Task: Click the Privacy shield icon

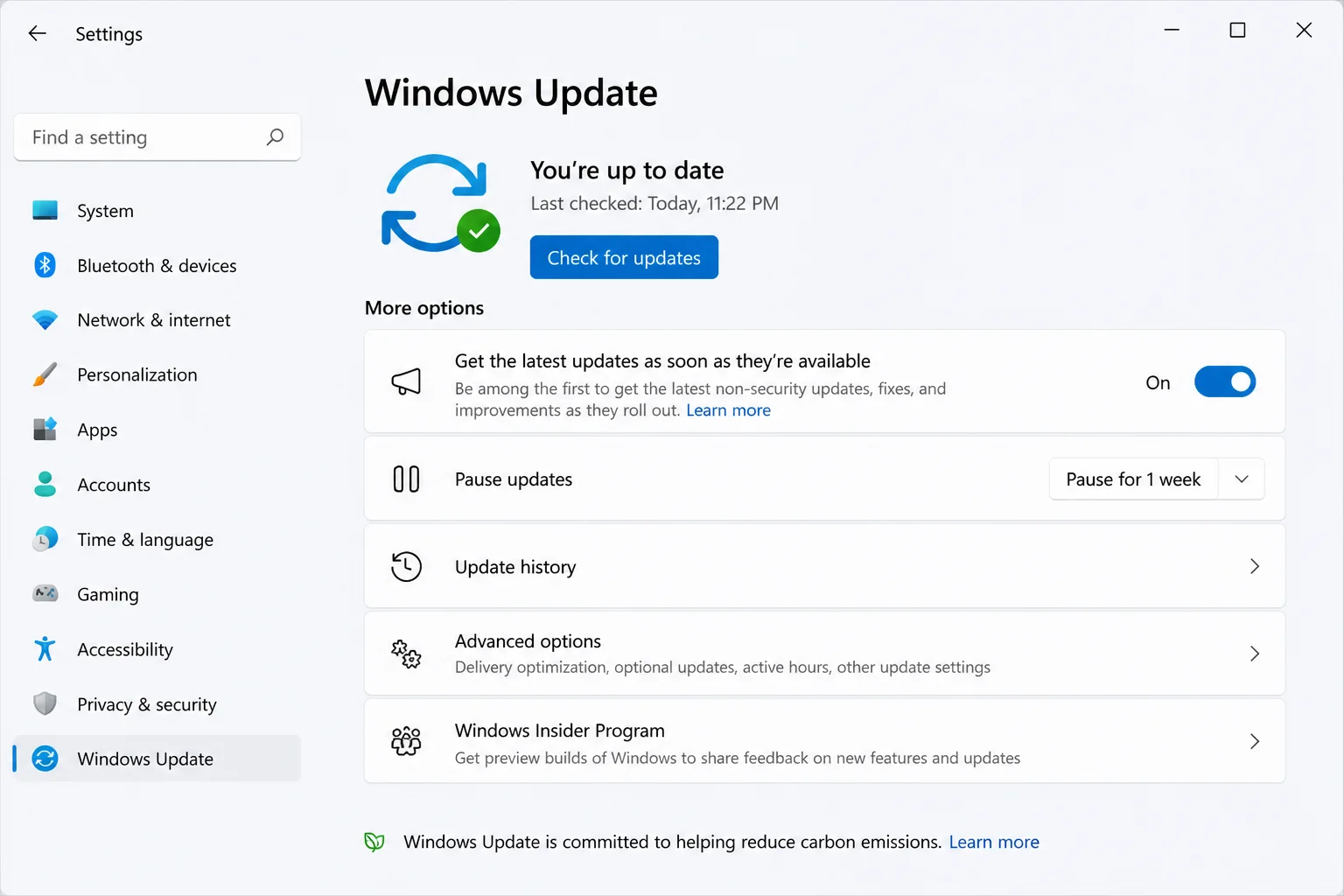Action: 45,703
